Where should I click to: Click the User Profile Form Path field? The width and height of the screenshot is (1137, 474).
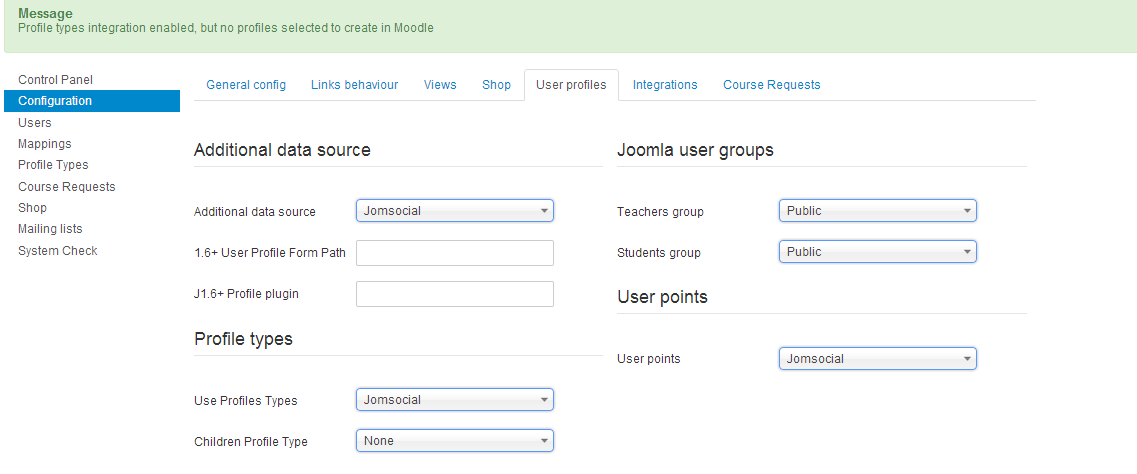454,253
